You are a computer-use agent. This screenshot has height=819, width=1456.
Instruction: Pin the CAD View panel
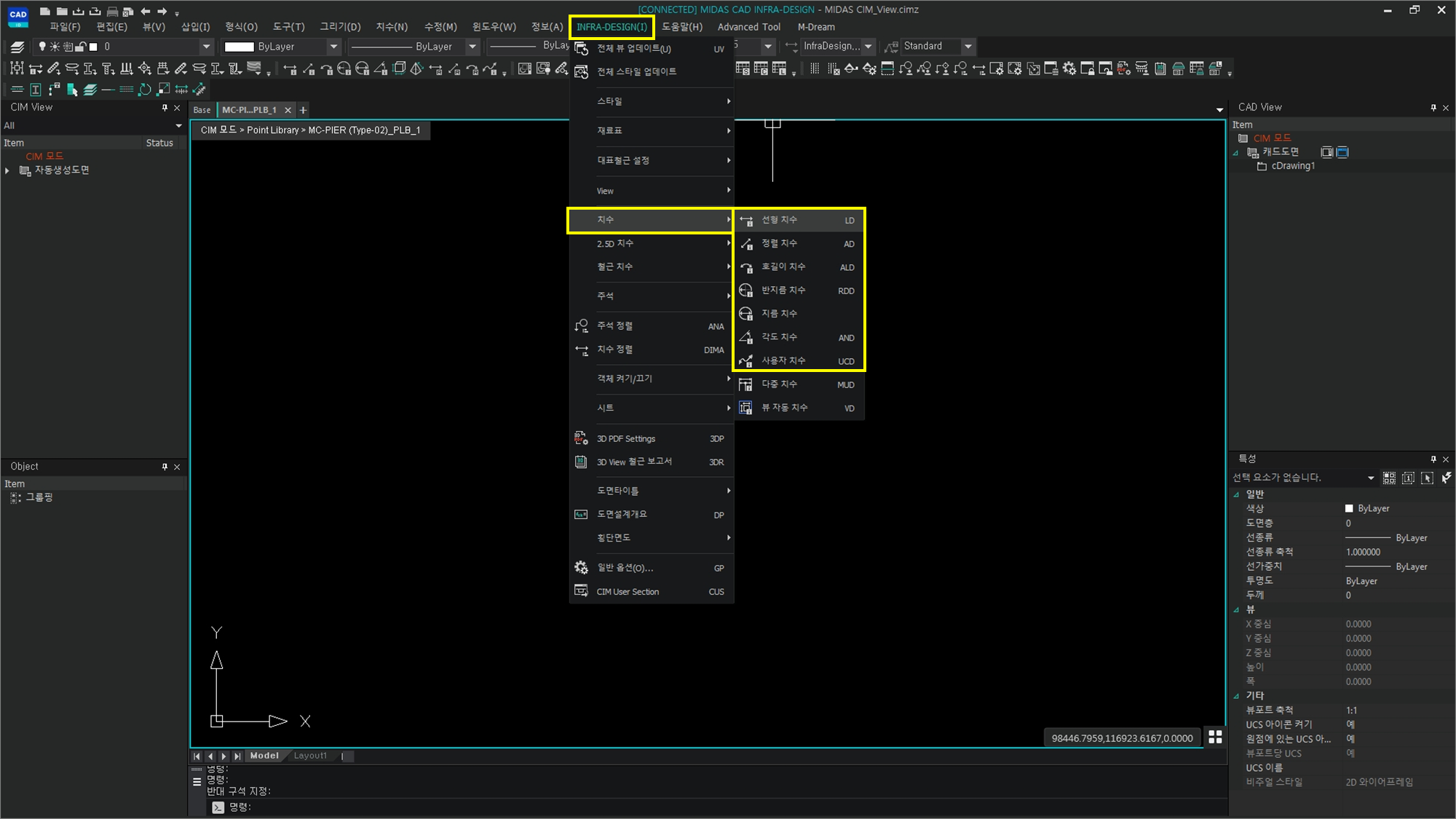[x=1433, y=108]
